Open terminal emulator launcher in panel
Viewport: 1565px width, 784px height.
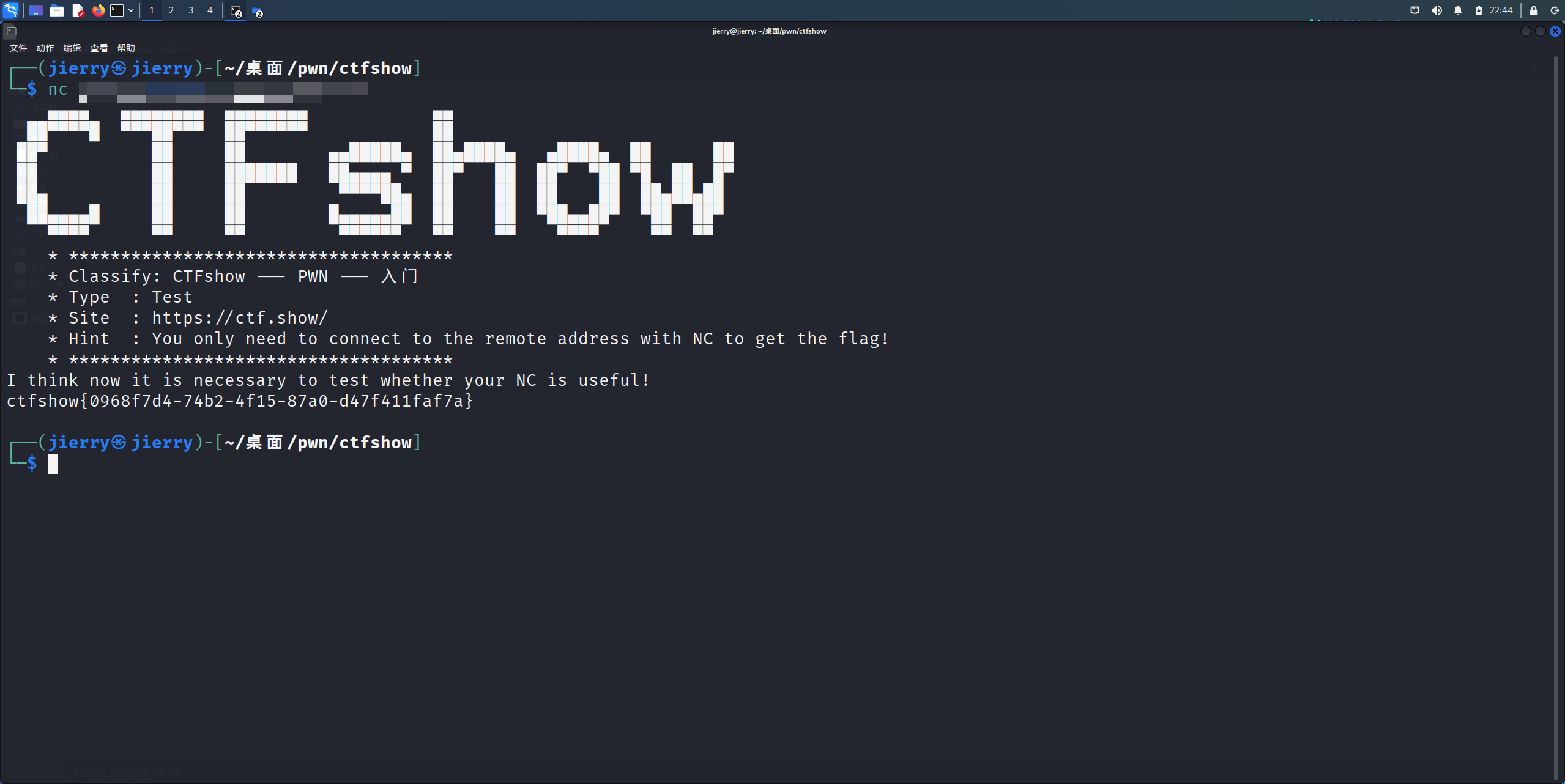117,10
